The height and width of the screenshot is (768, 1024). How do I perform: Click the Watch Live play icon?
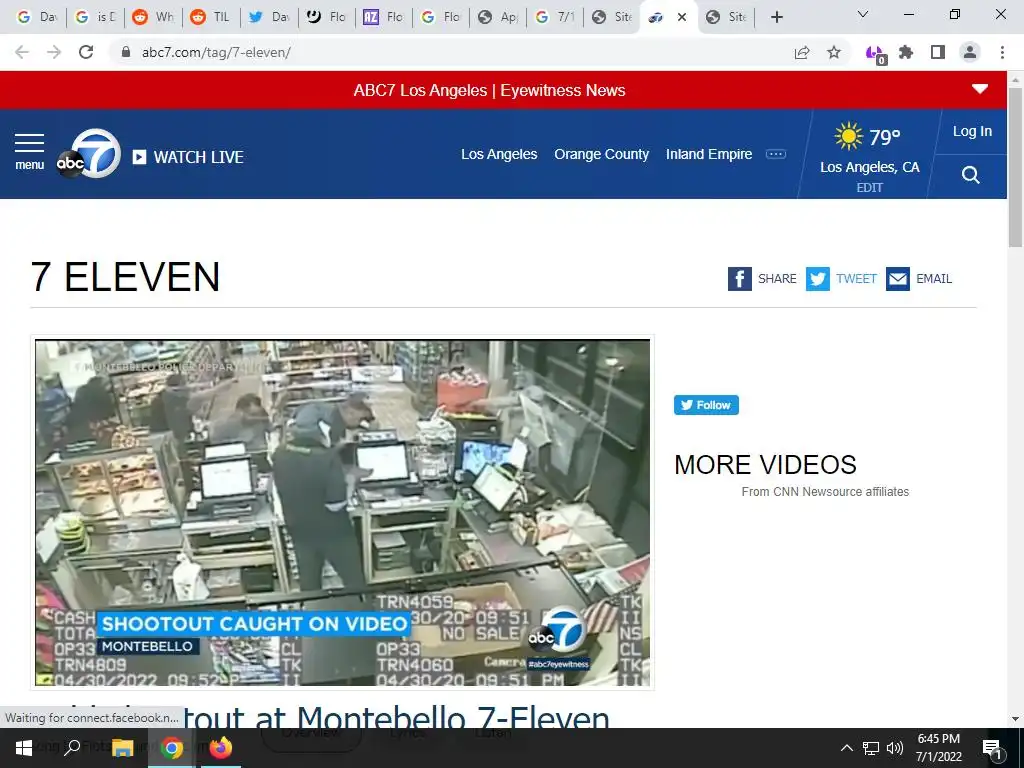point(139,157)
